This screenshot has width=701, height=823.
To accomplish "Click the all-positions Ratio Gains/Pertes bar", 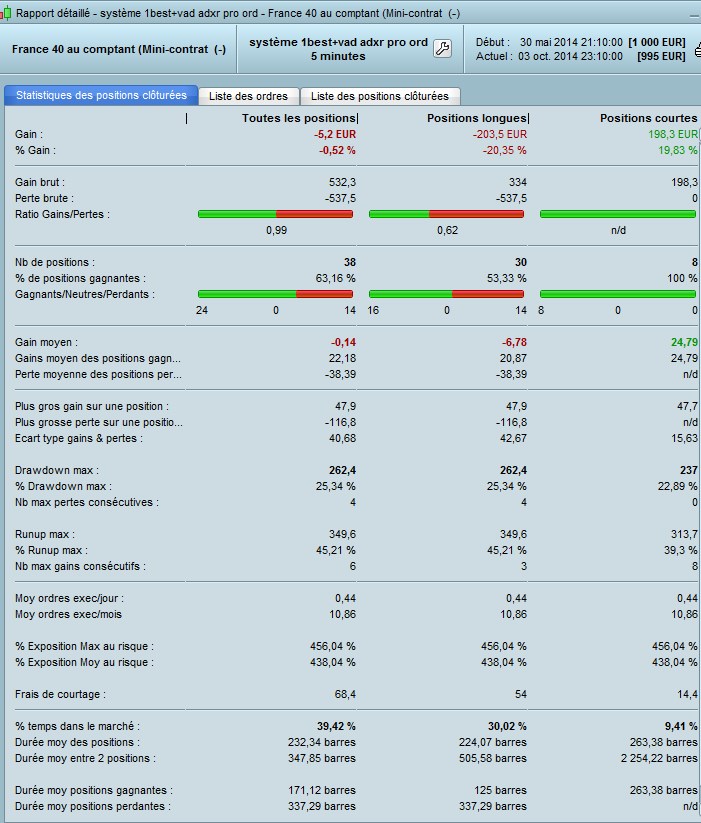I will point(275,214).
